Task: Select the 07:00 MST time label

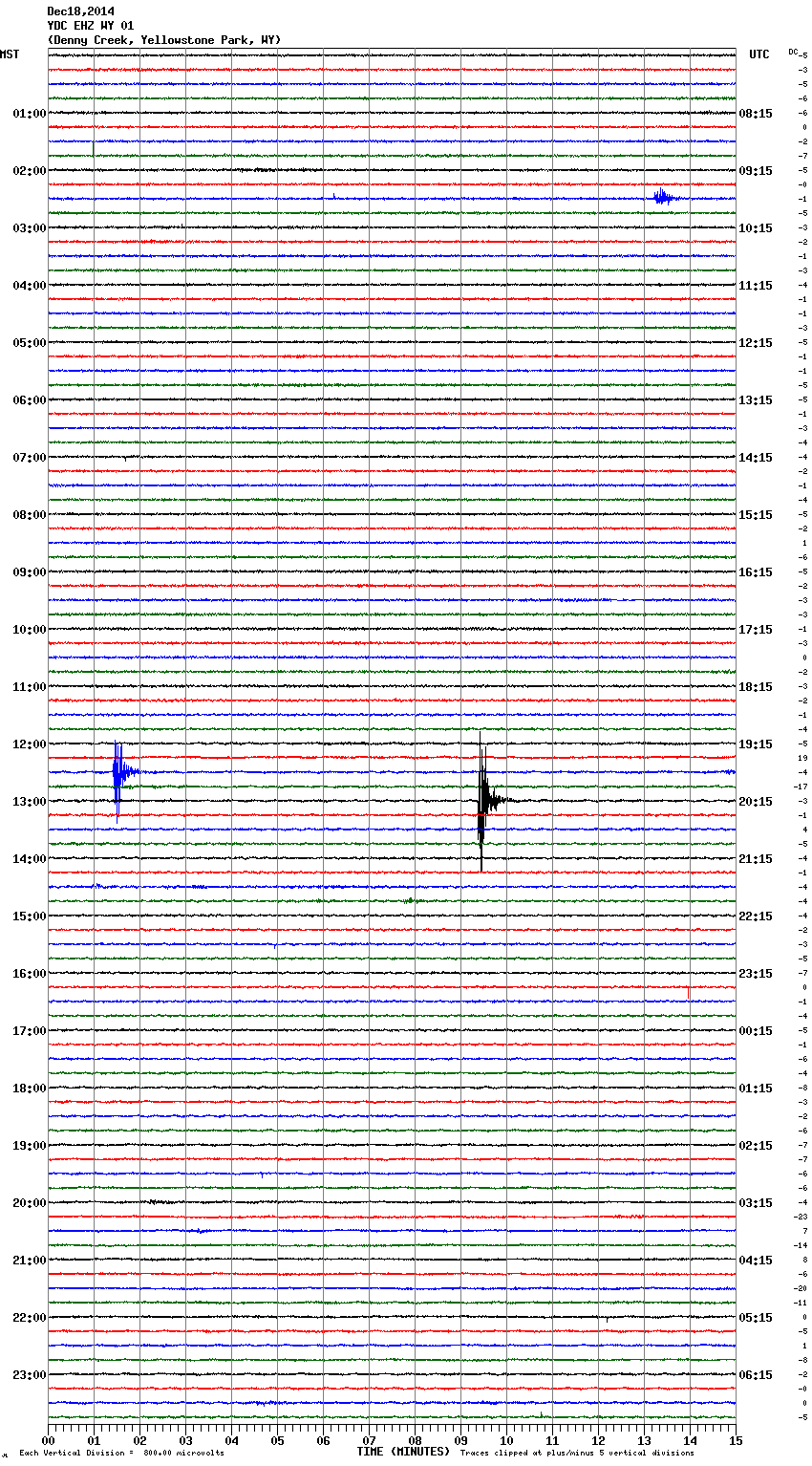Action: (29, 457)
